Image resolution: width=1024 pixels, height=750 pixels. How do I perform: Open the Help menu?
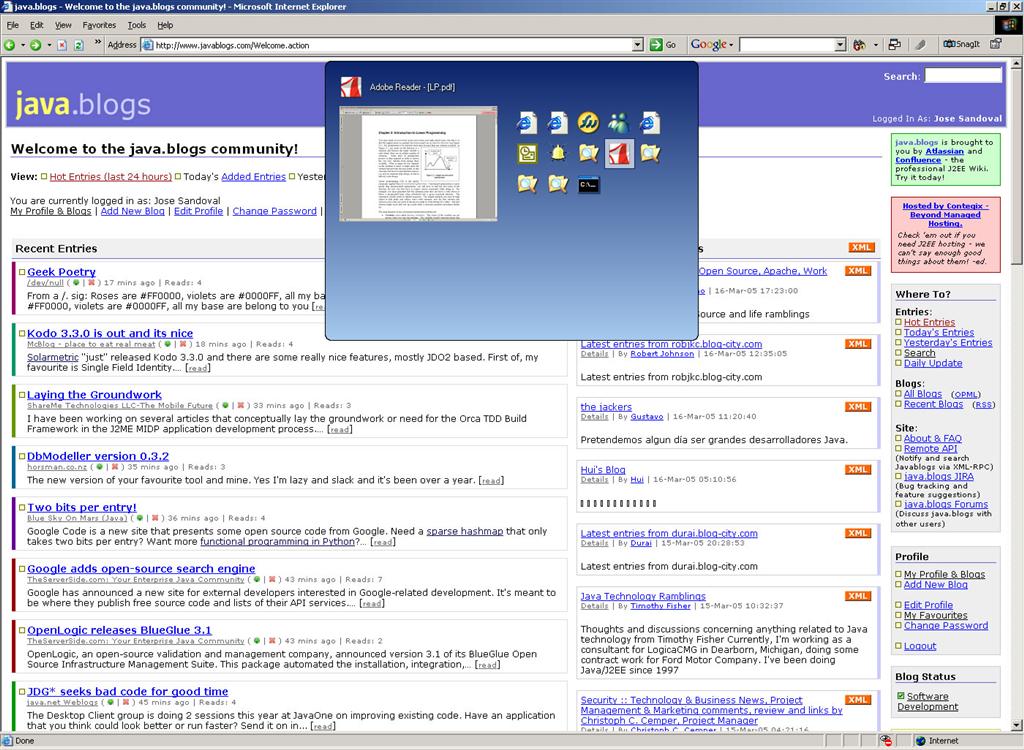tap(165, 25)
